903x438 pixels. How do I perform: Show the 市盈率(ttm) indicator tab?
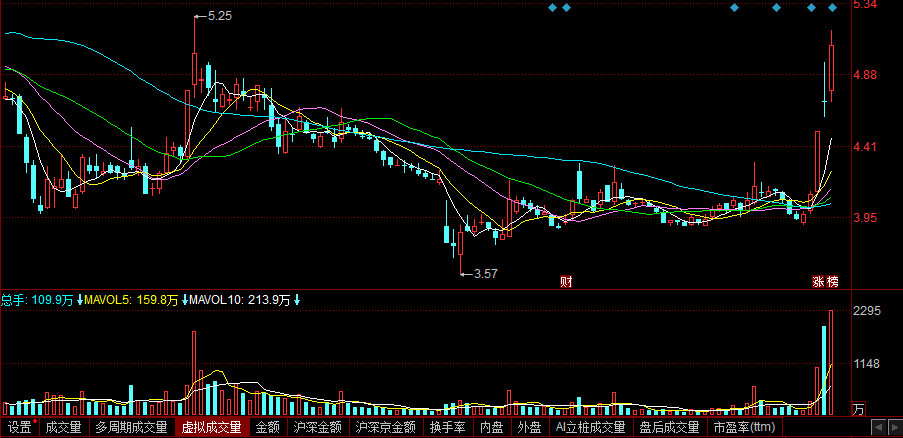click(x=745, y=428)
